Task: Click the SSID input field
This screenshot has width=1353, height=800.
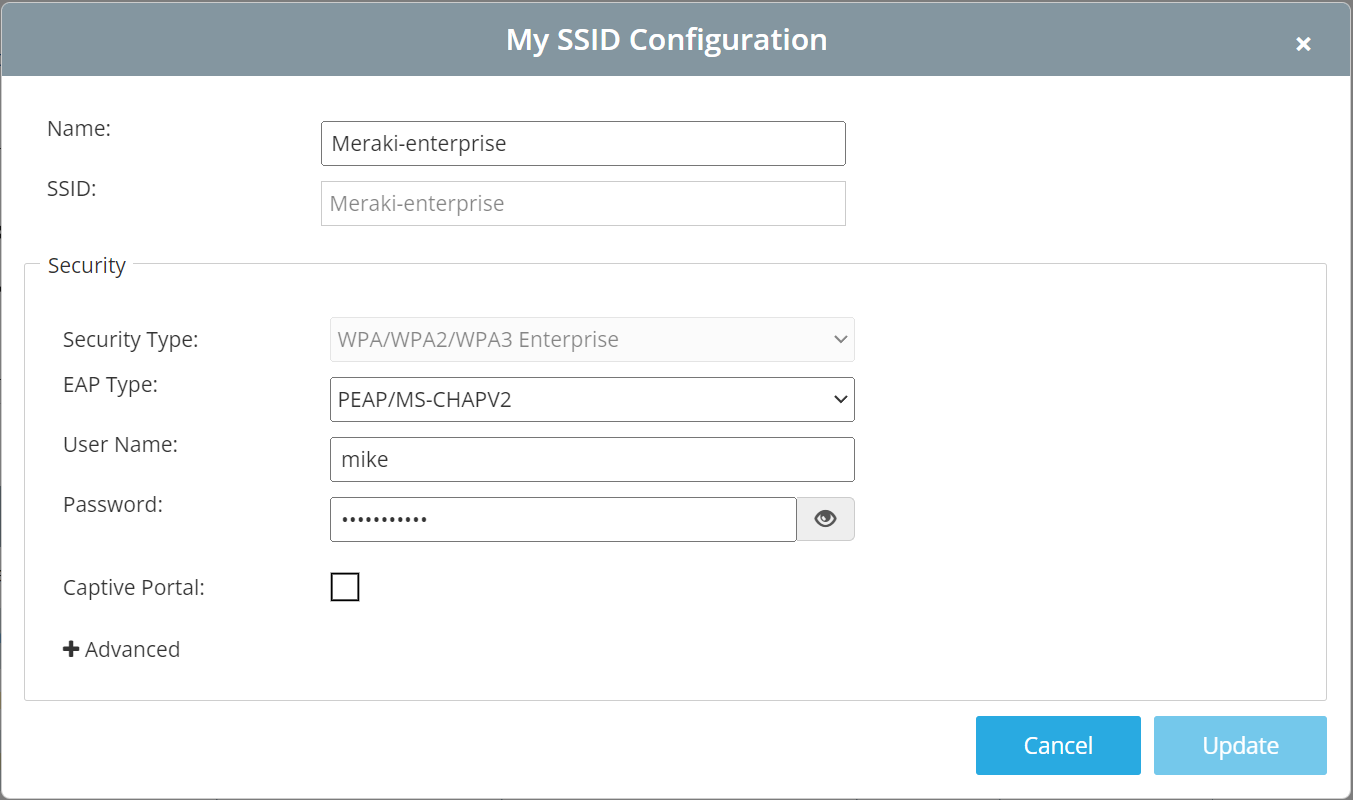Action: click(583, 203)
